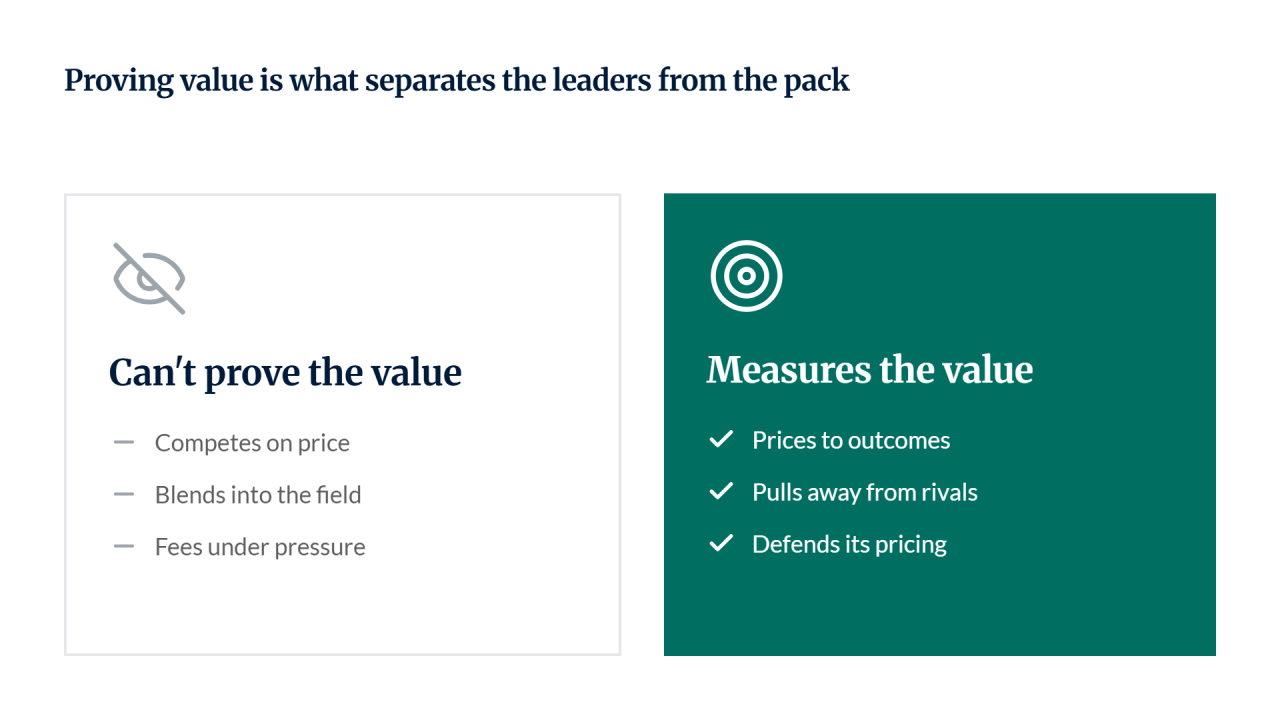Select the Can't prove the value heading
Screen dimensions: 1280x720
click(285, 373)
